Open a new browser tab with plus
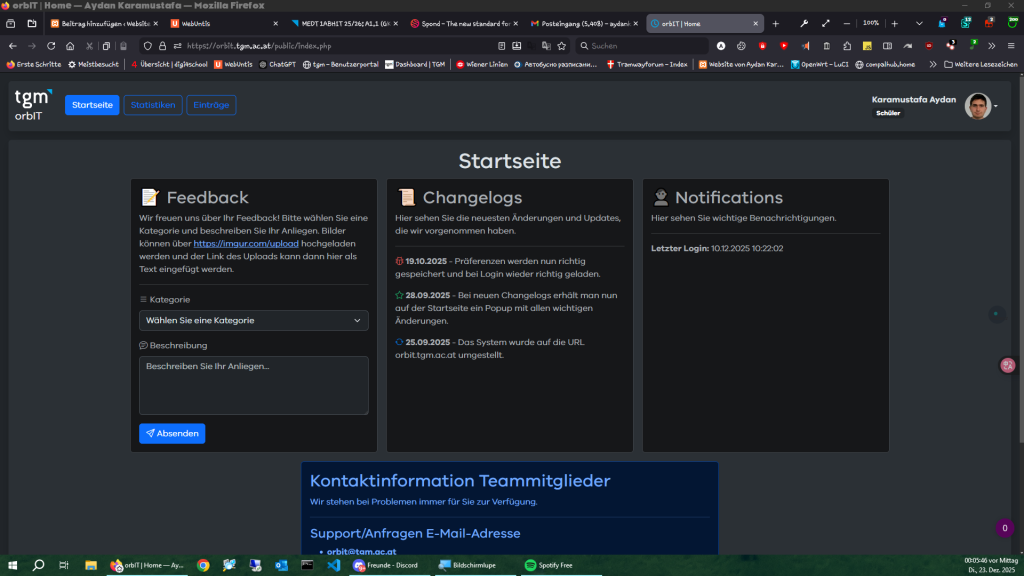Viewport: 1024px width, 576px height. coord(776,24)
